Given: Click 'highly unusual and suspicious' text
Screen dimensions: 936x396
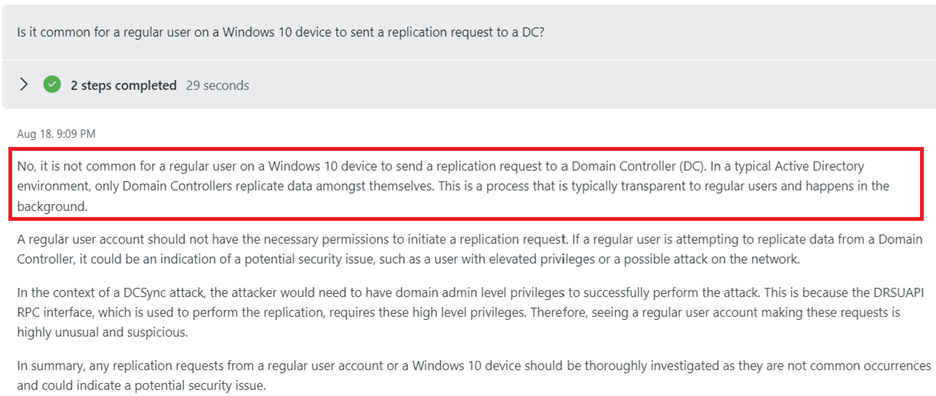Looking at the screenshot, I should [103, 333].
